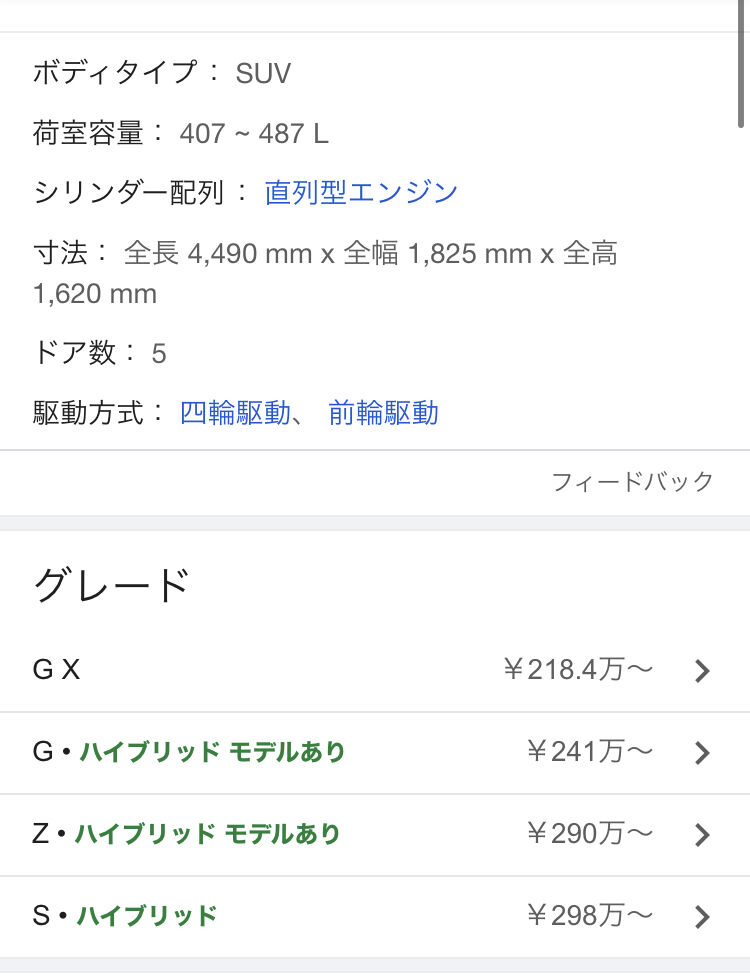Tap the 荷室容量 407 ~ 487 L line
The width and height of the screenshot is (750, 977).
pyautogui.click(x=181, y=133)
